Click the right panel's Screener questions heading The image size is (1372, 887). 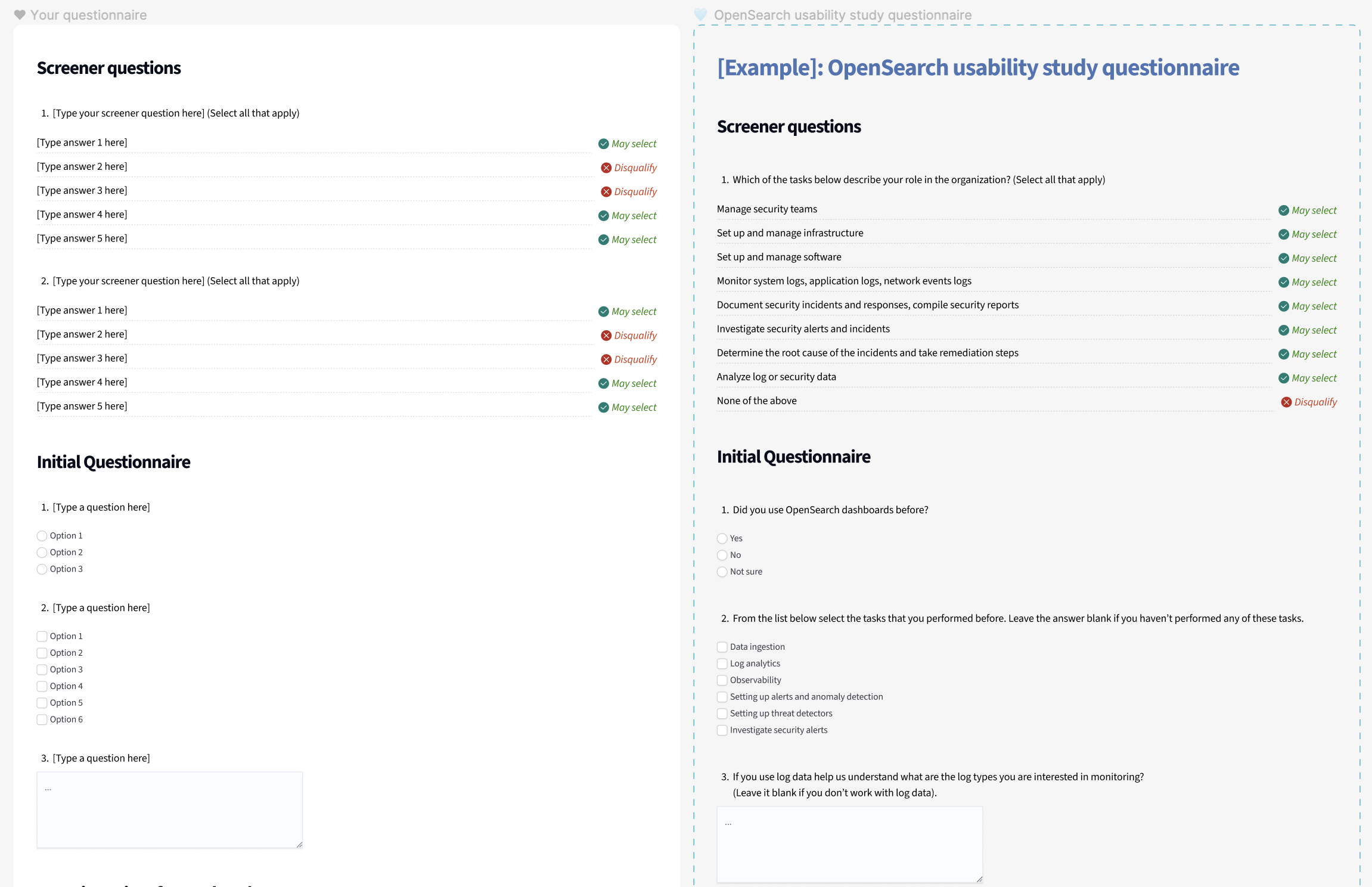click(x=789, y=126)
